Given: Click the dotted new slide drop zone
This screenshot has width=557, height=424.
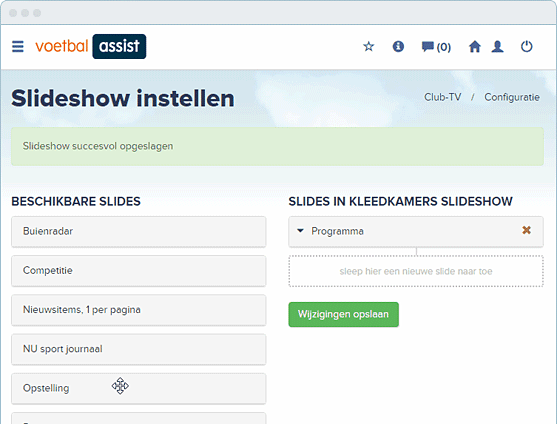Looking at the screenshot, I should pyautogui.click(x=416, y=271).
